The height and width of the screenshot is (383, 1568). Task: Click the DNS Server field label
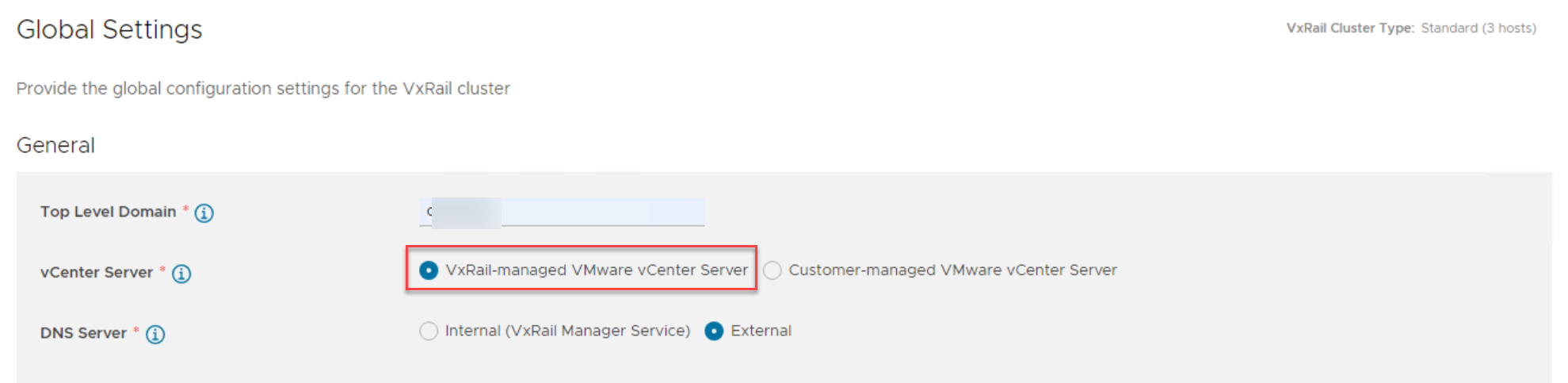[83, 333]
